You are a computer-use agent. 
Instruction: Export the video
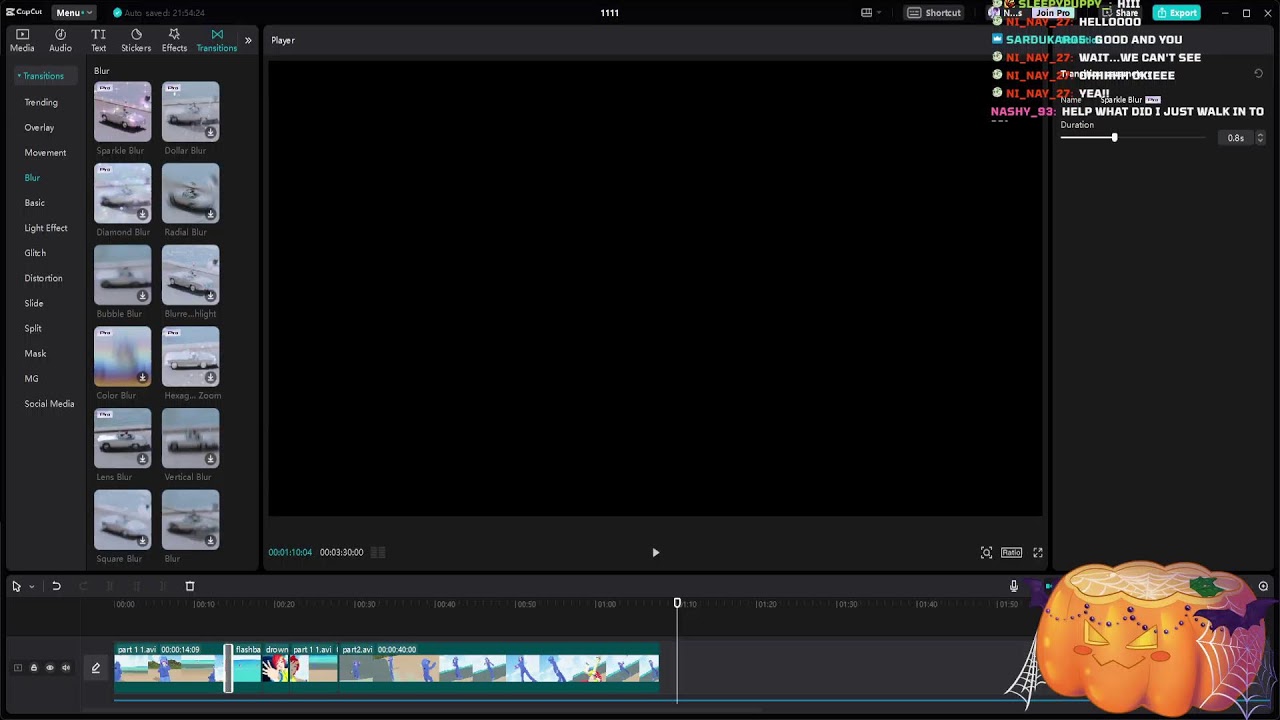pos(1176,13)
